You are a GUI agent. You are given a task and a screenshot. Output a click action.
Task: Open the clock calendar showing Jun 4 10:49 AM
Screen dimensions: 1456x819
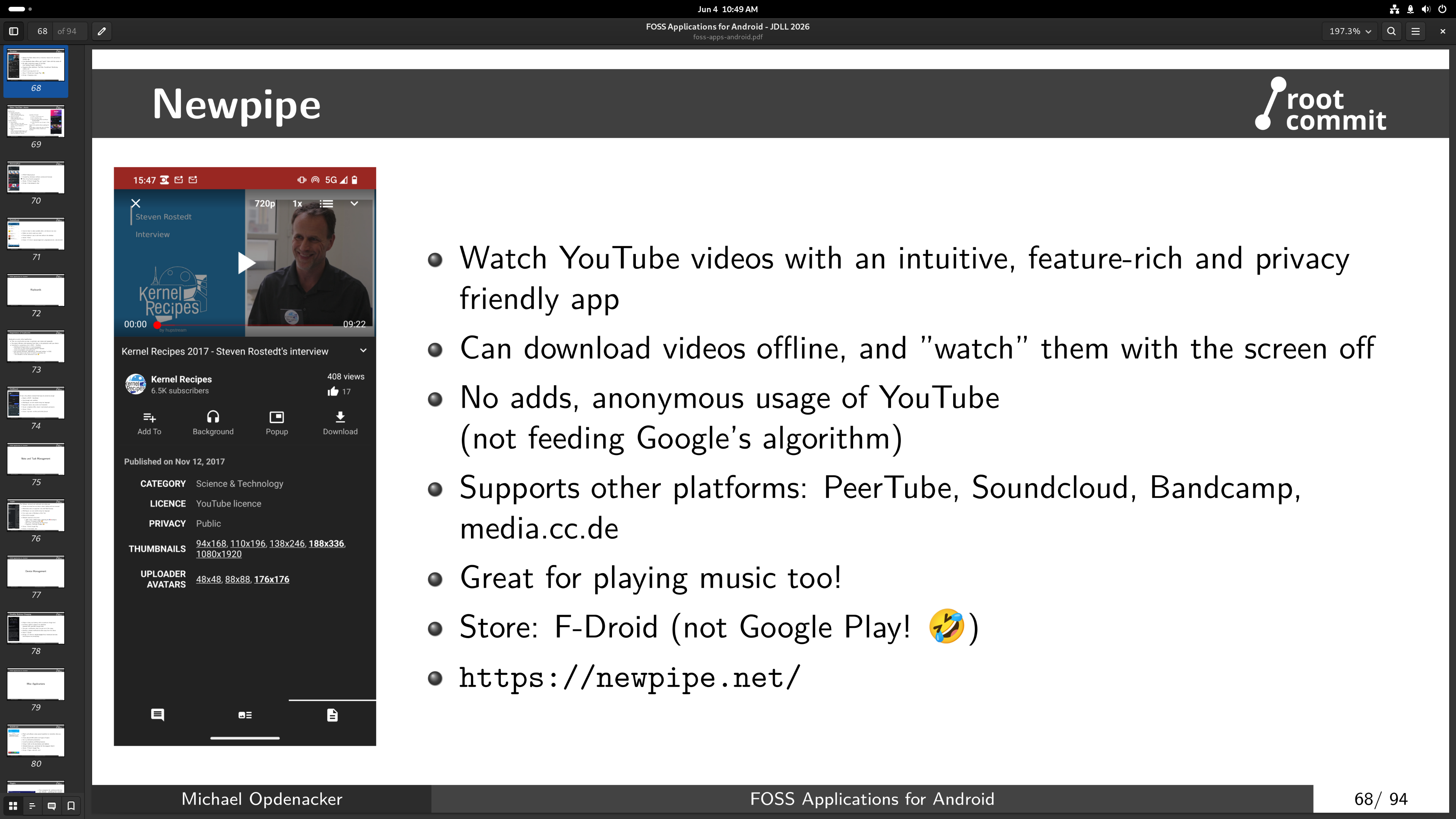(728, 9)
